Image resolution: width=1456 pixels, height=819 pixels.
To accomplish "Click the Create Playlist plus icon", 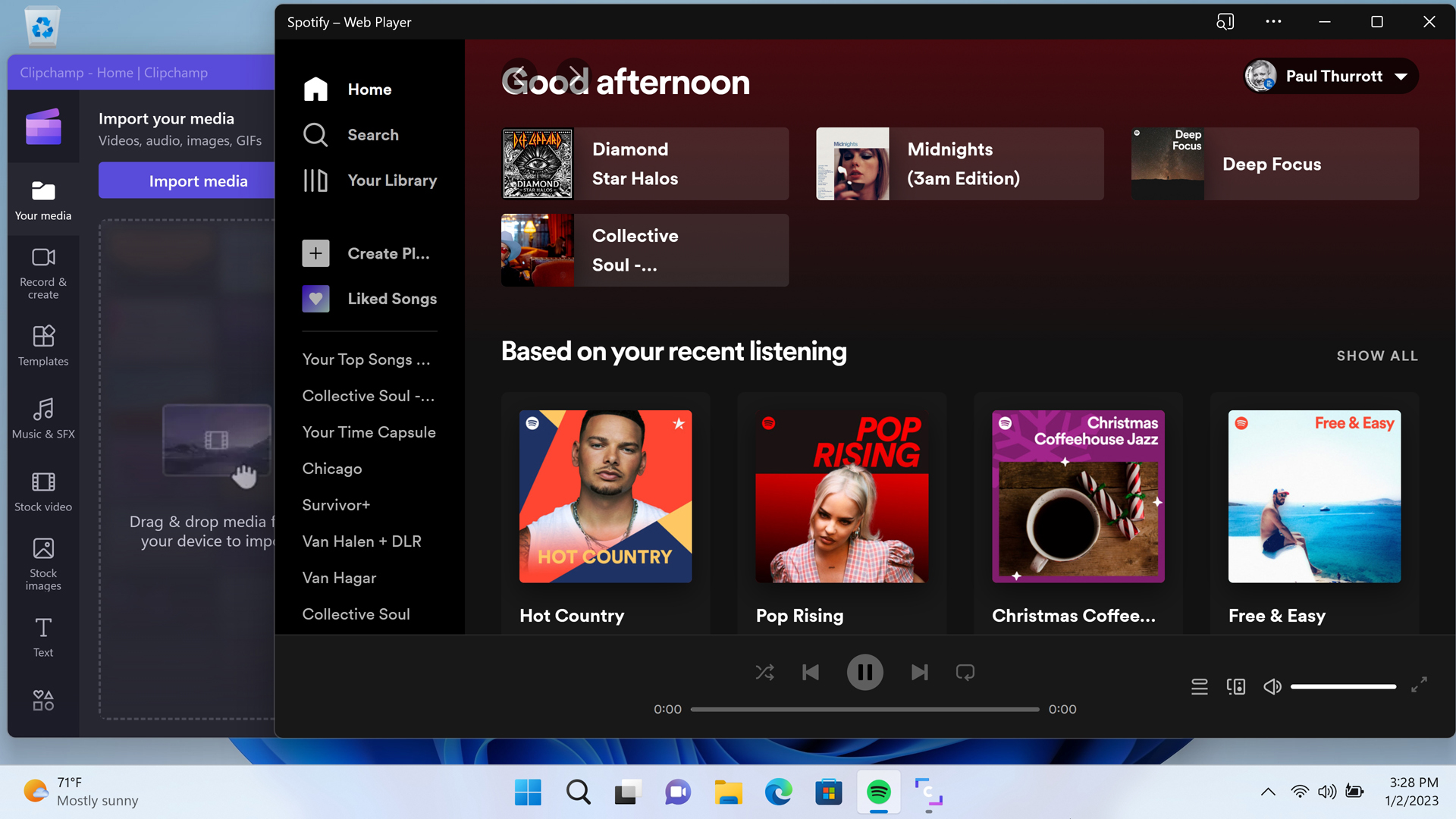I will click(x=315, y=253).
